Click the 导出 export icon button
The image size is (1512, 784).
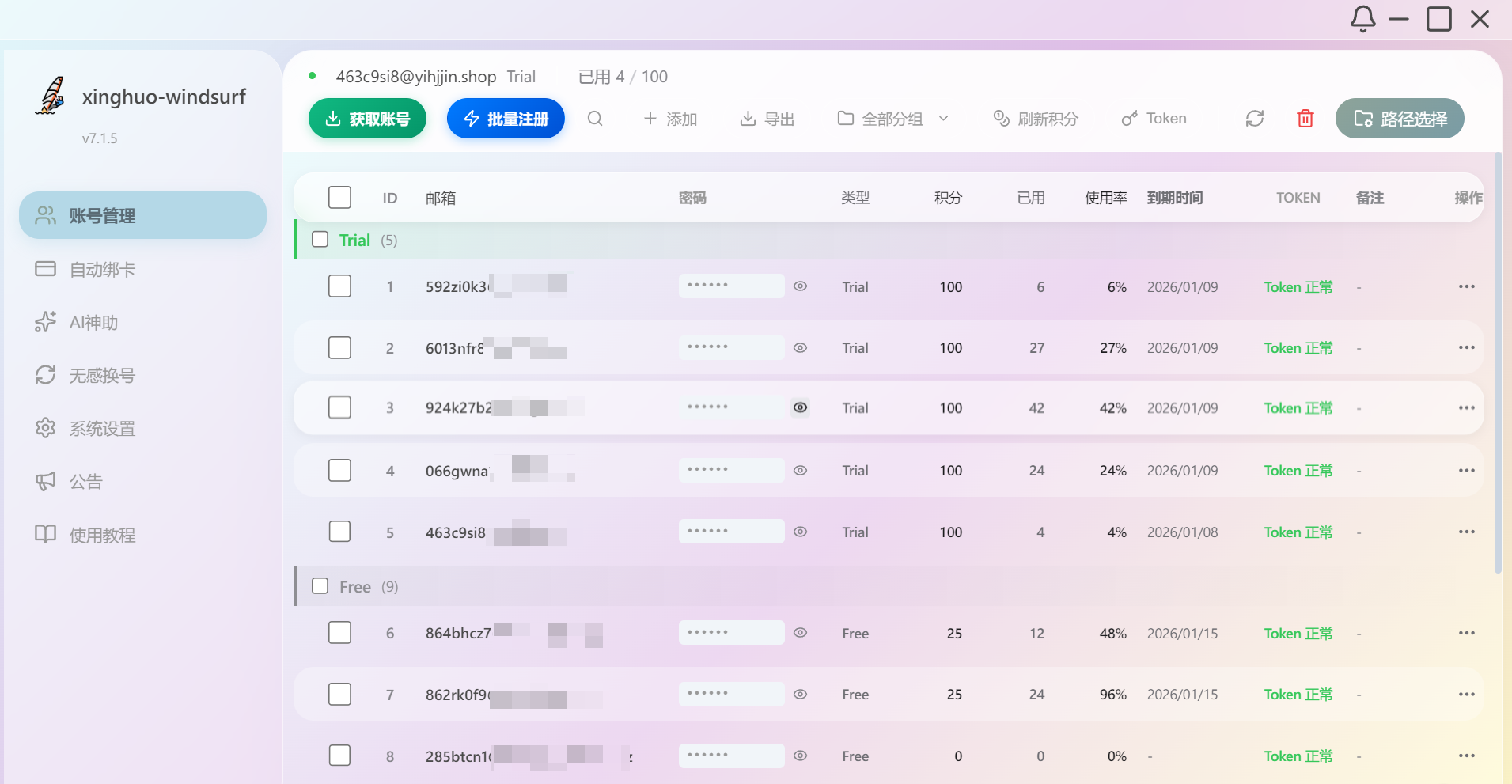tap(767, 119)
